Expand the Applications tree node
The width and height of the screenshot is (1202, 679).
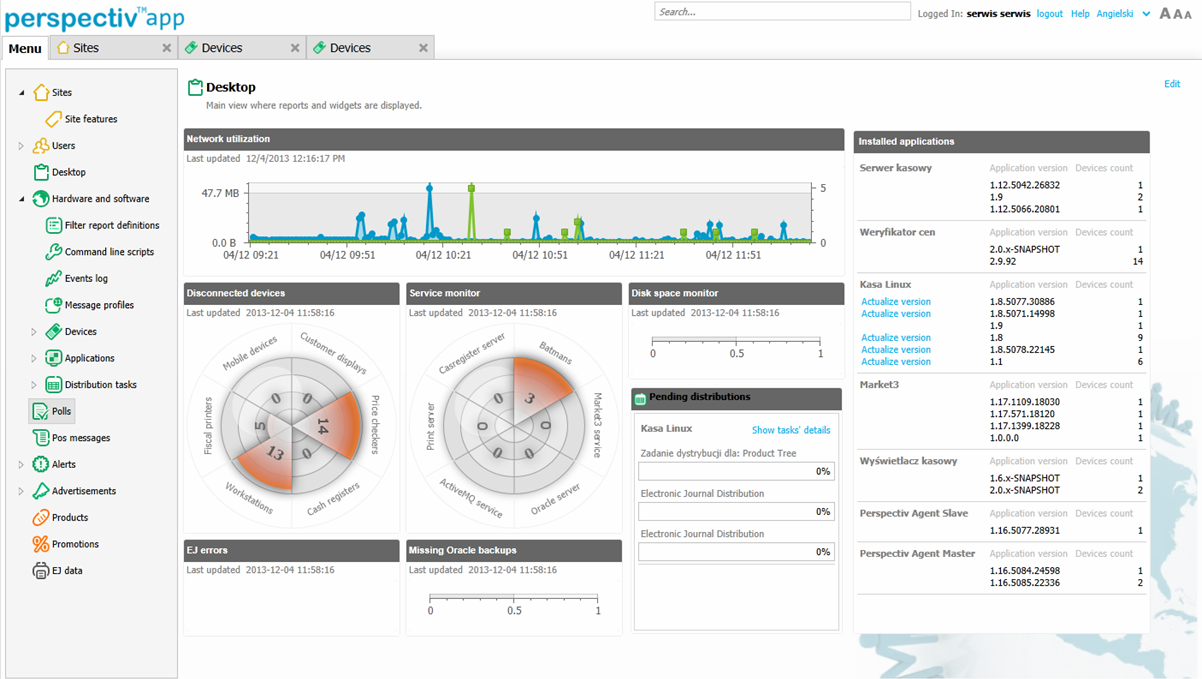pyautogui.click(x=34, y=358)
